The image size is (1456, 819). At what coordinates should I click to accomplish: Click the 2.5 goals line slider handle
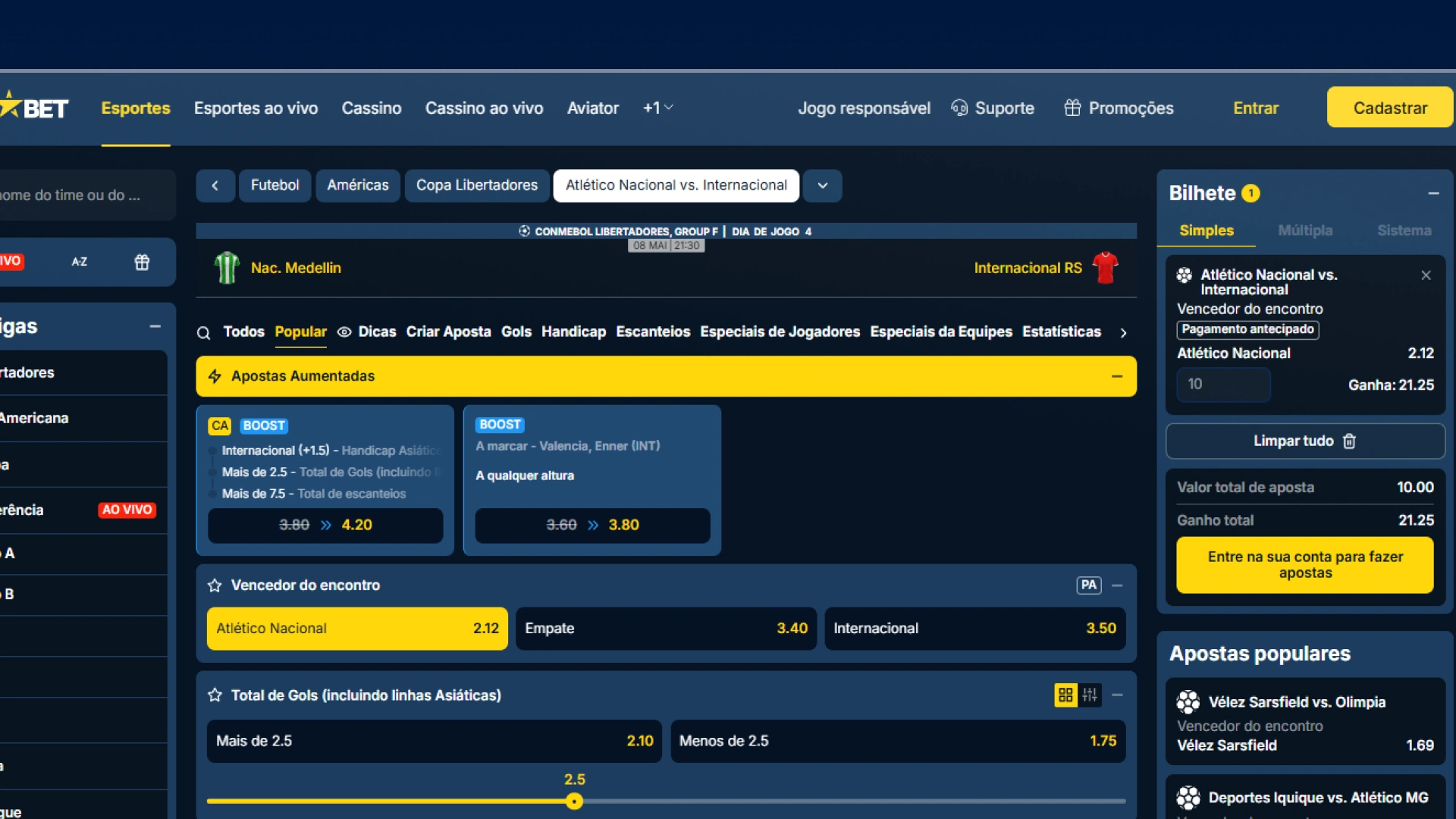[x=575, y=802]
